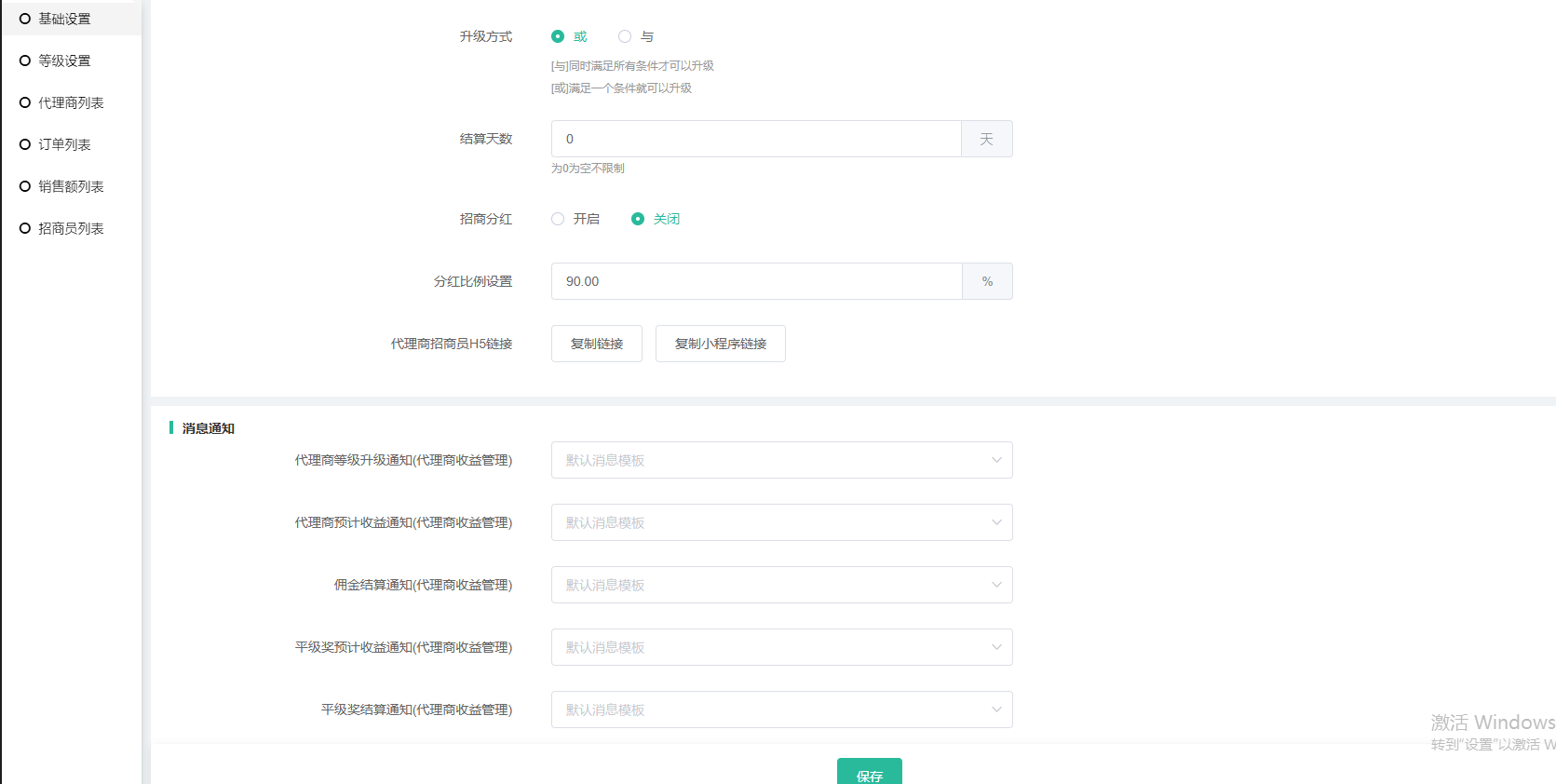Select 订单列表 sidebar entry
Image resolution: width=1556 pixels, height=784 pixels.
click(64, 144)
